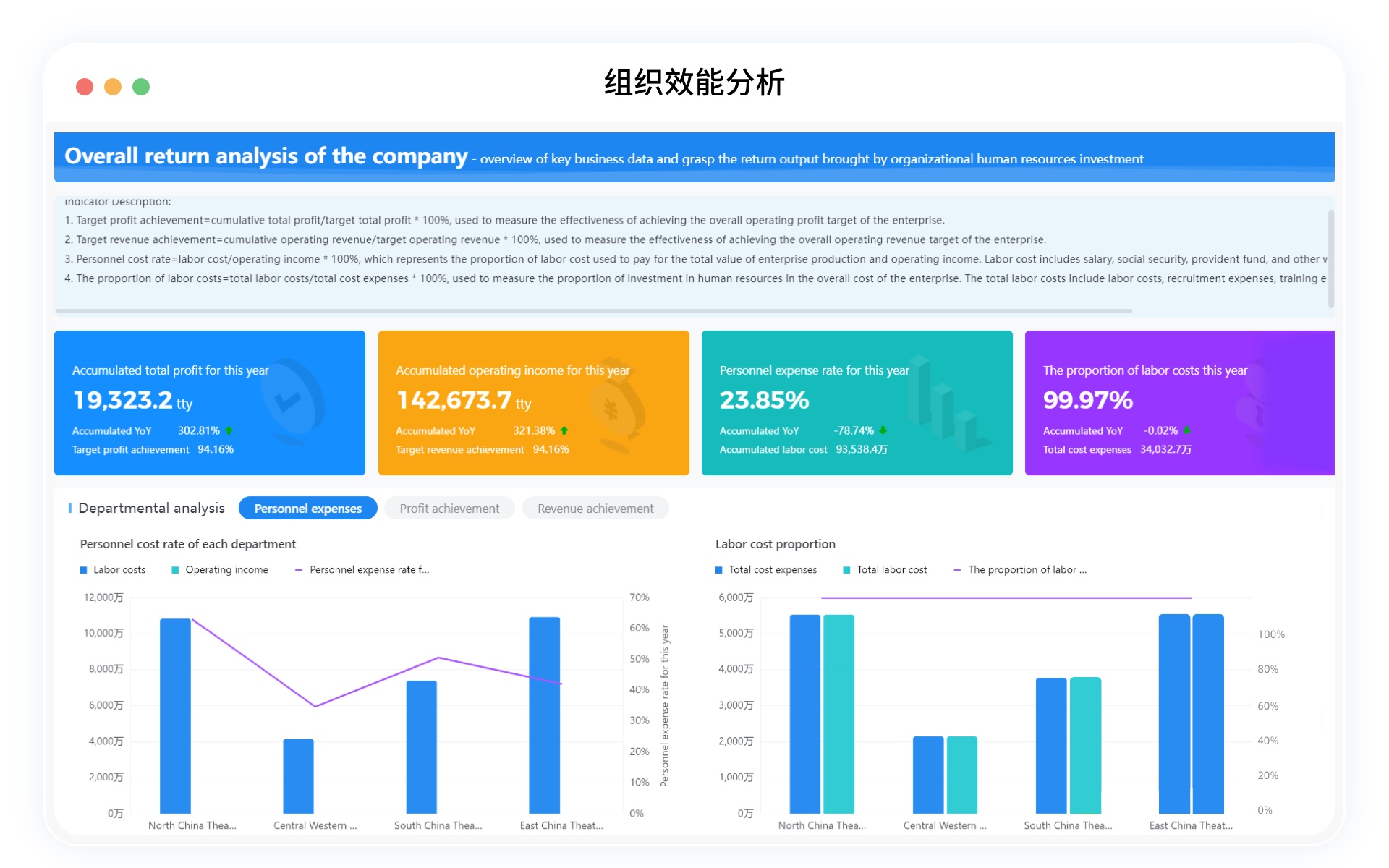This screenshot has width=1389, height=868.
Task: Click the green arrow beside -0.02%
Action: pos(1186,430)
